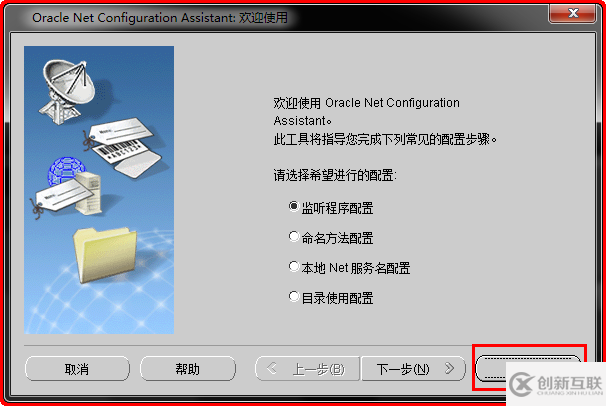Image resolution: width=606 pixels, height=406 pixels.
Task: Proceed using the 下一步(N) label
Action: tap(403, 369)
